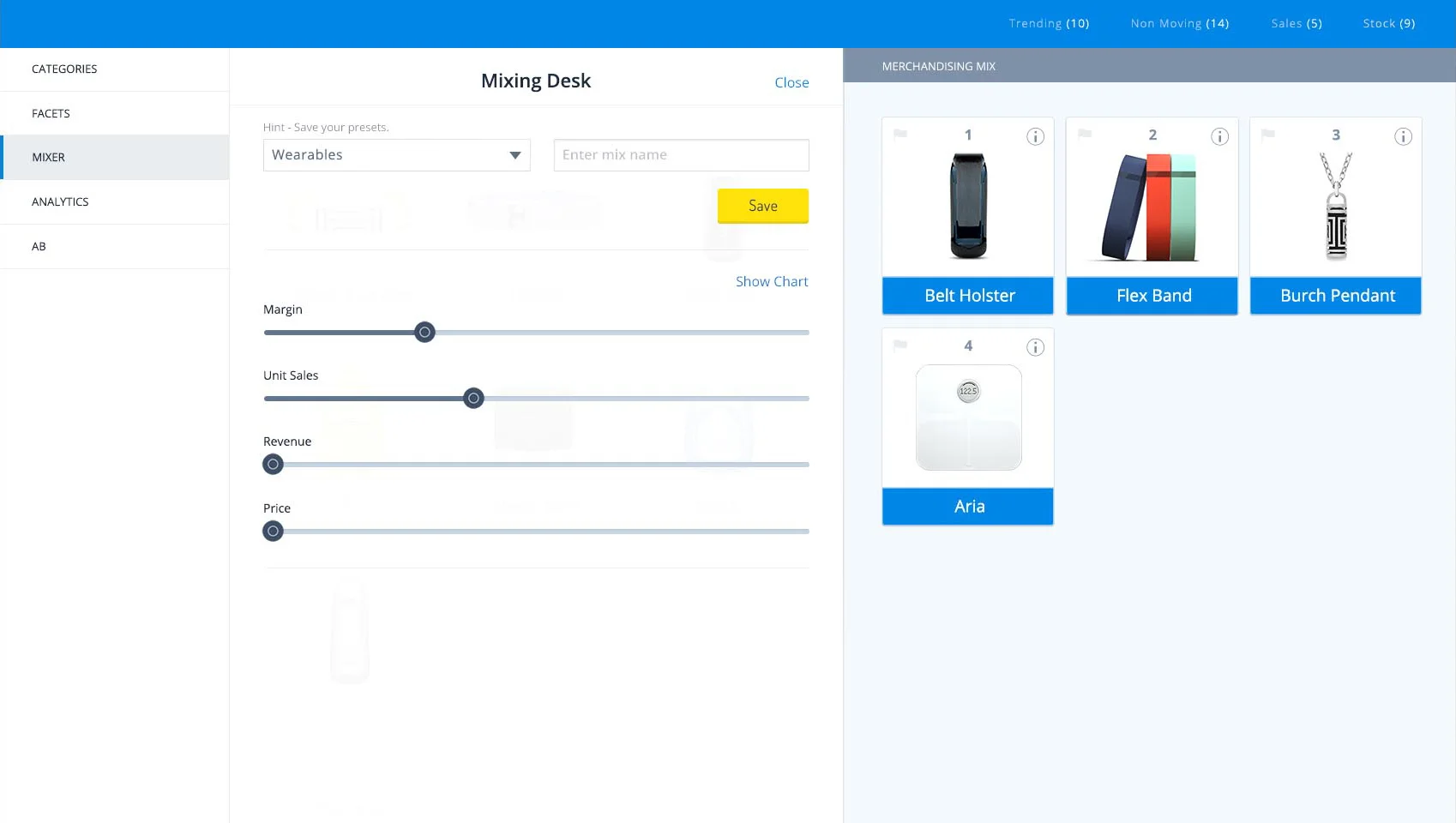Click the Unit Sales slider handle

pyautogui.click(x=473, y=399)
